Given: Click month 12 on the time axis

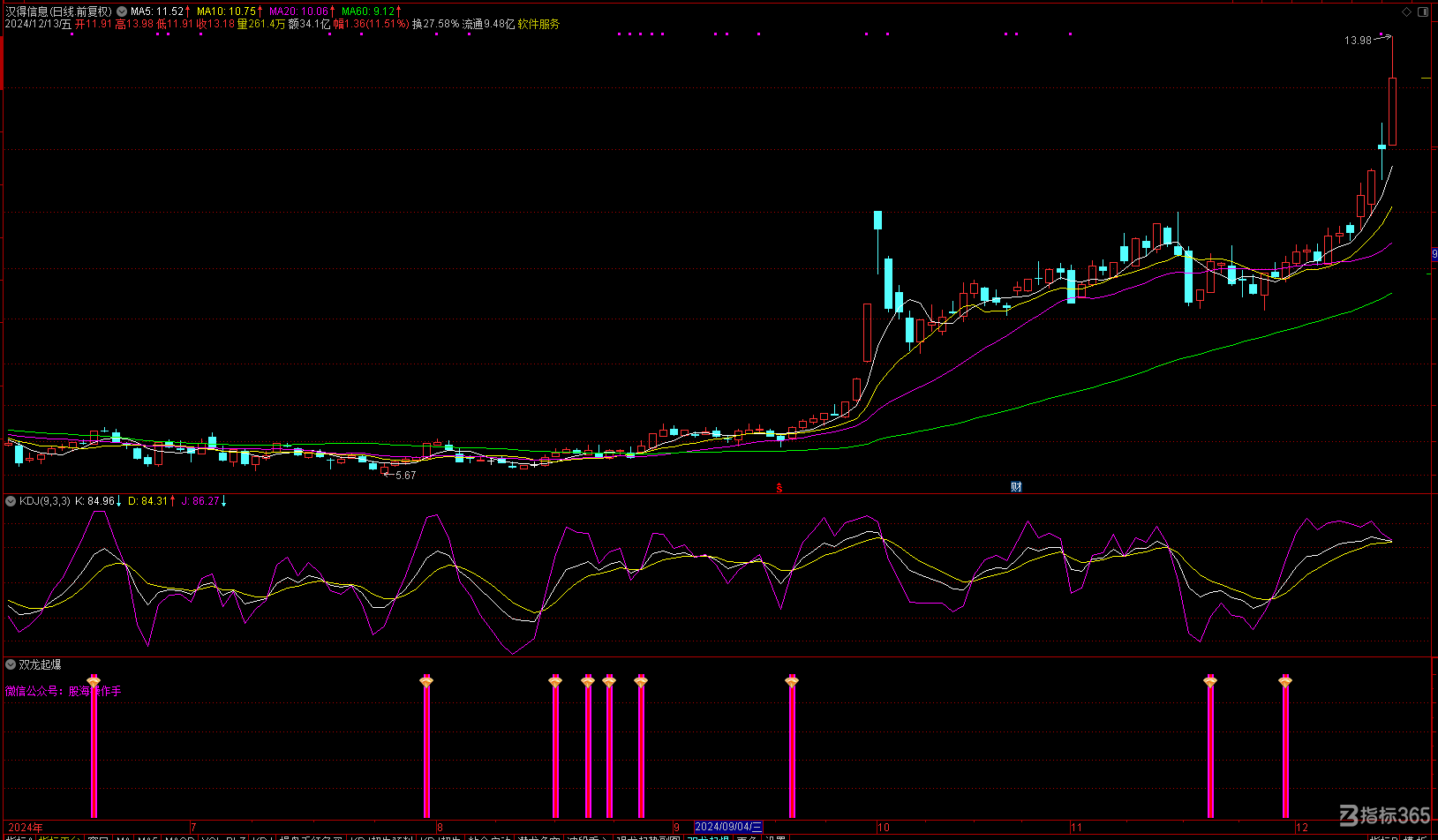Looking at the screenshot, I should (1302, 828).
